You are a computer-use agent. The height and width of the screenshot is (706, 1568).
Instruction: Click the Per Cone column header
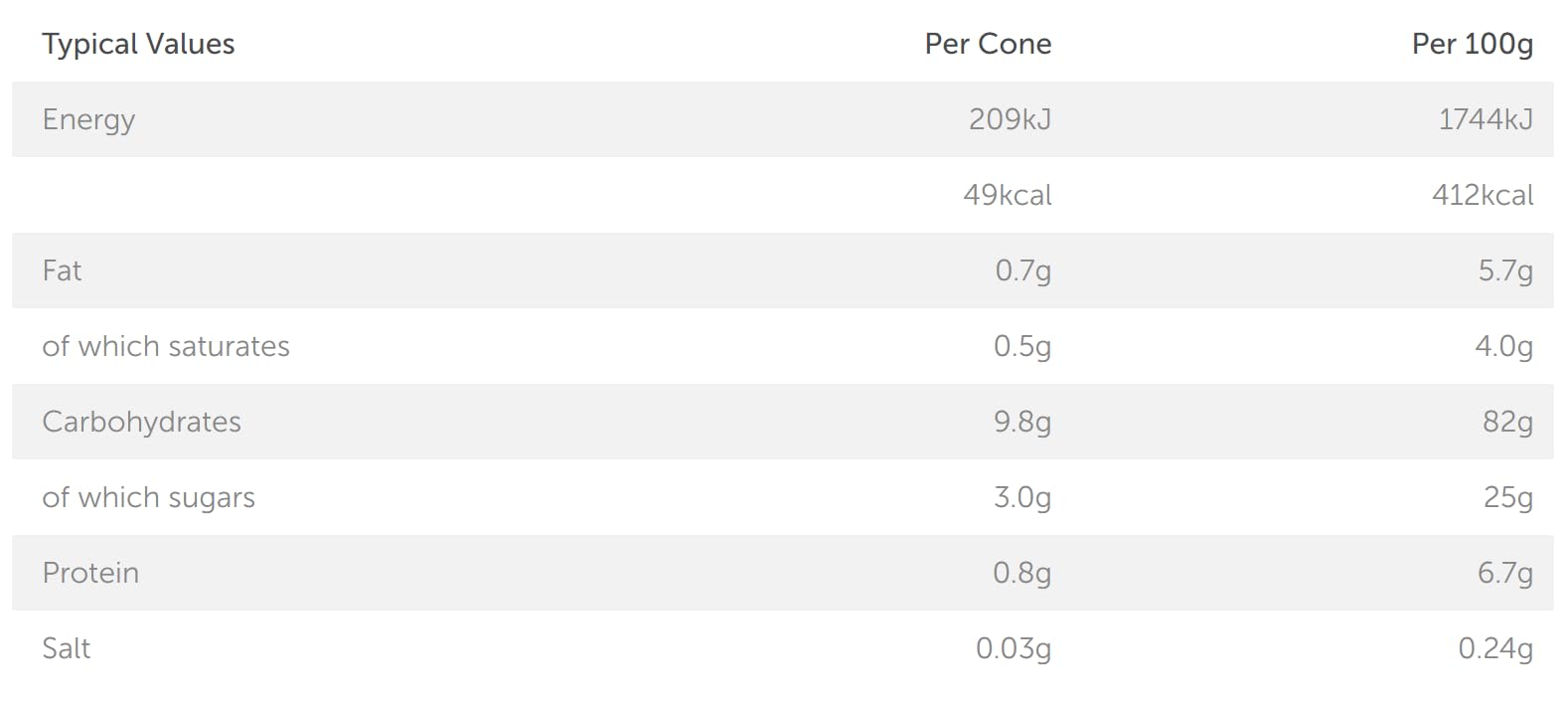(x=988, y=44)
